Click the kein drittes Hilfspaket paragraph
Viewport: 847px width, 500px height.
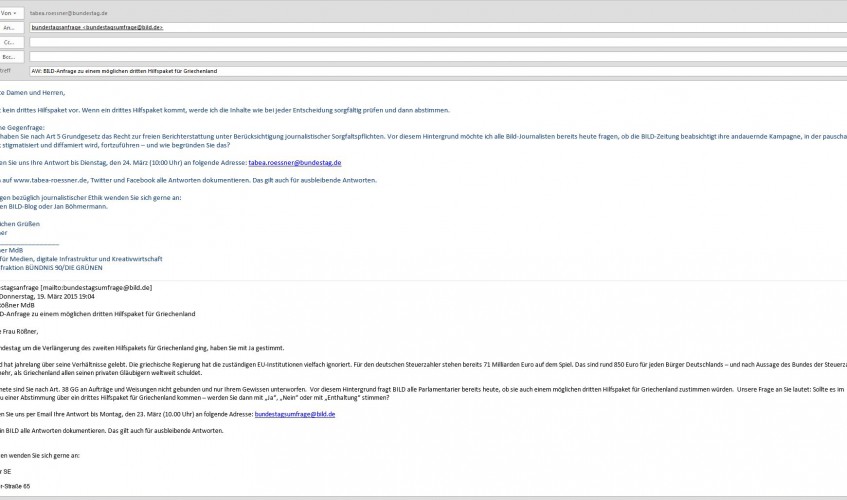tap(225, 110)
